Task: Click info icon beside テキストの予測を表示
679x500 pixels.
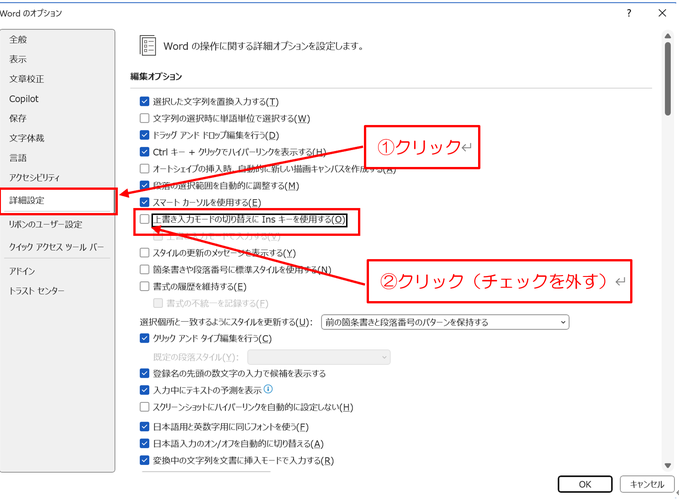Action: click(x=268, y=389)
